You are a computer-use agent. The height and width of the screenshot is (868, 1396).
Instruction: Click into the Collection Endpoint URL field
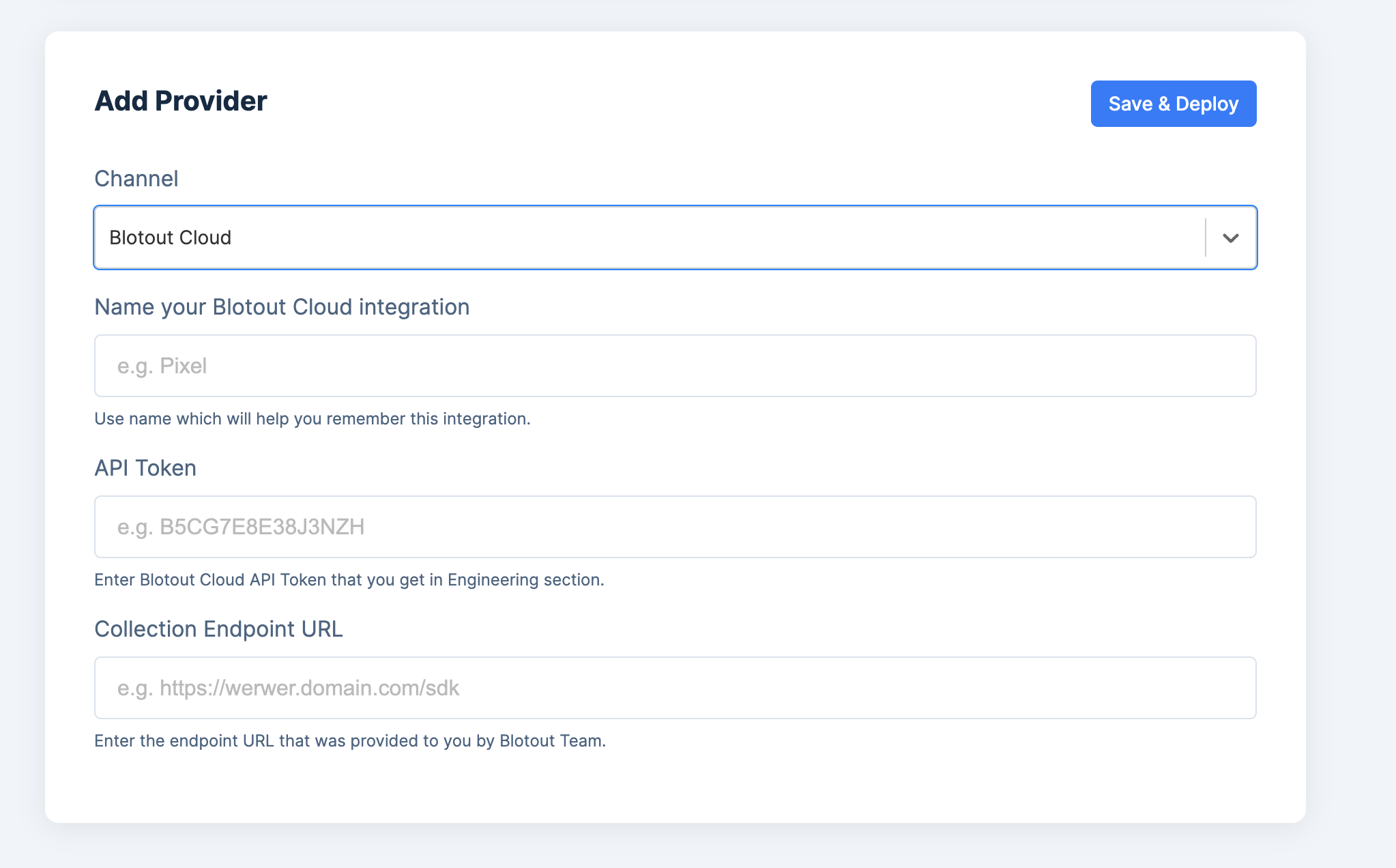[675, 688]
